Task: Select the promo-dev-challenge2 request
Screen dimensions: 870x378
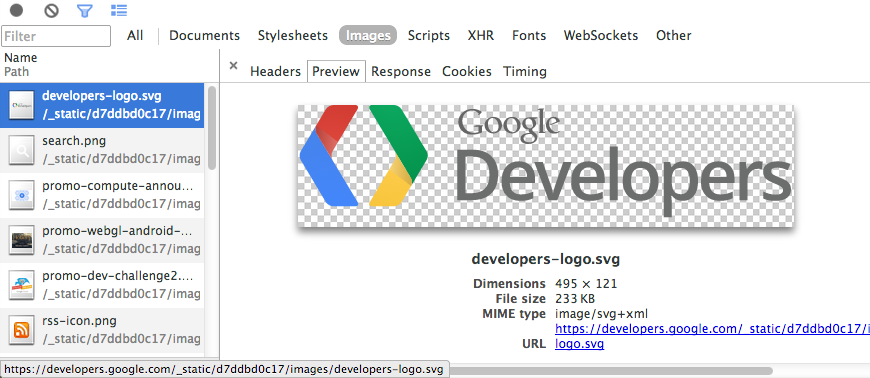Action: [x=102, y=285]
